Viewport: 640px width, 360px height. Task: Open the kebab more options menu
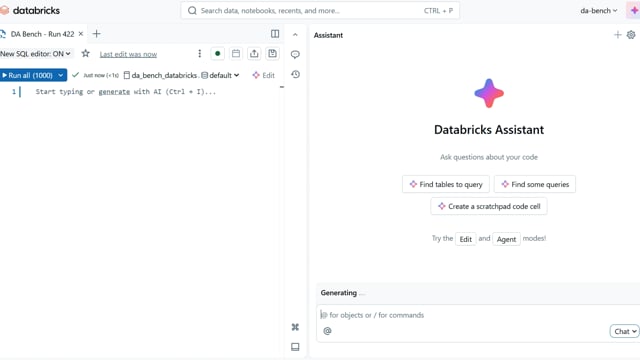[199, 53]
